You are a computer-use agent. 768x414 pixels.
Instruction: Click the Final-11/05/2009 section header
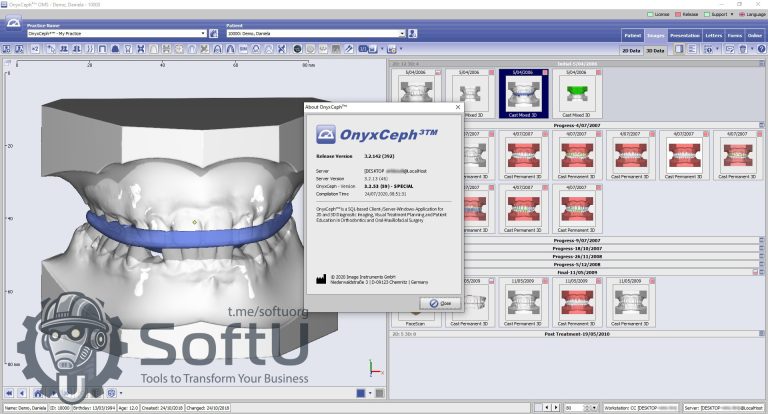point(577,272)
